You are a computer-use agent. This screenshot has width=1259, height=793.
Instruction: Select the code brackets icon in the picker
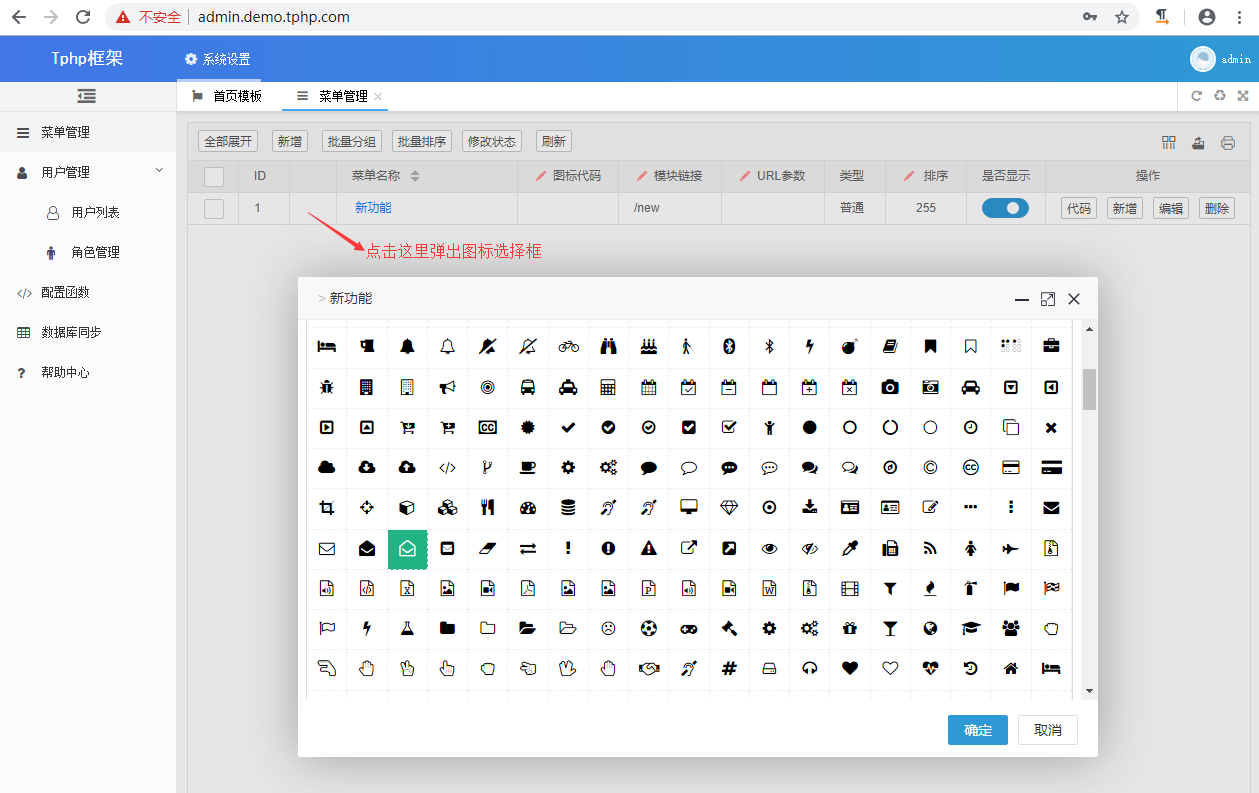pyautogui.click(x=447, y=467)
